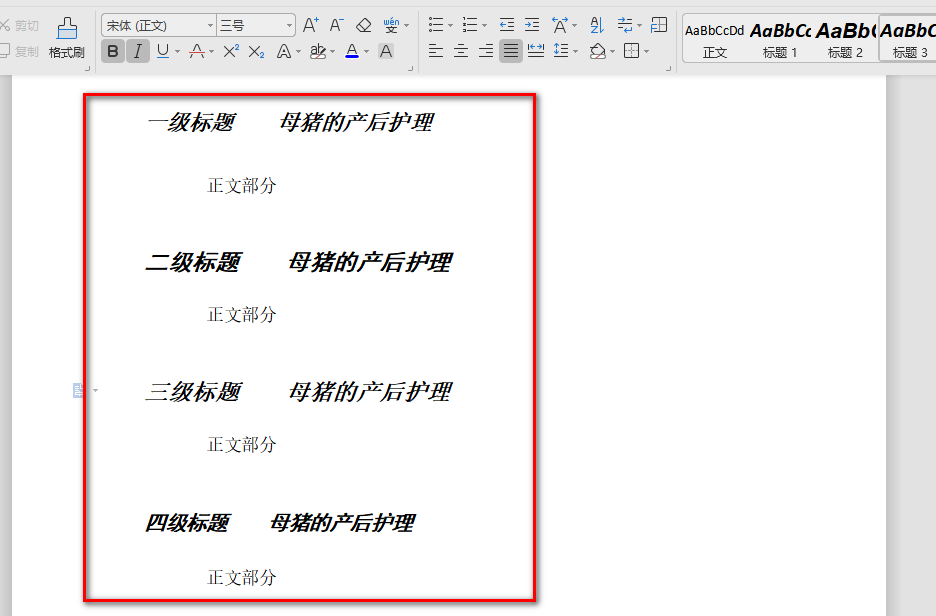Click 母猪的产后护理 in the 二级标题 line

tap(370, 262)
